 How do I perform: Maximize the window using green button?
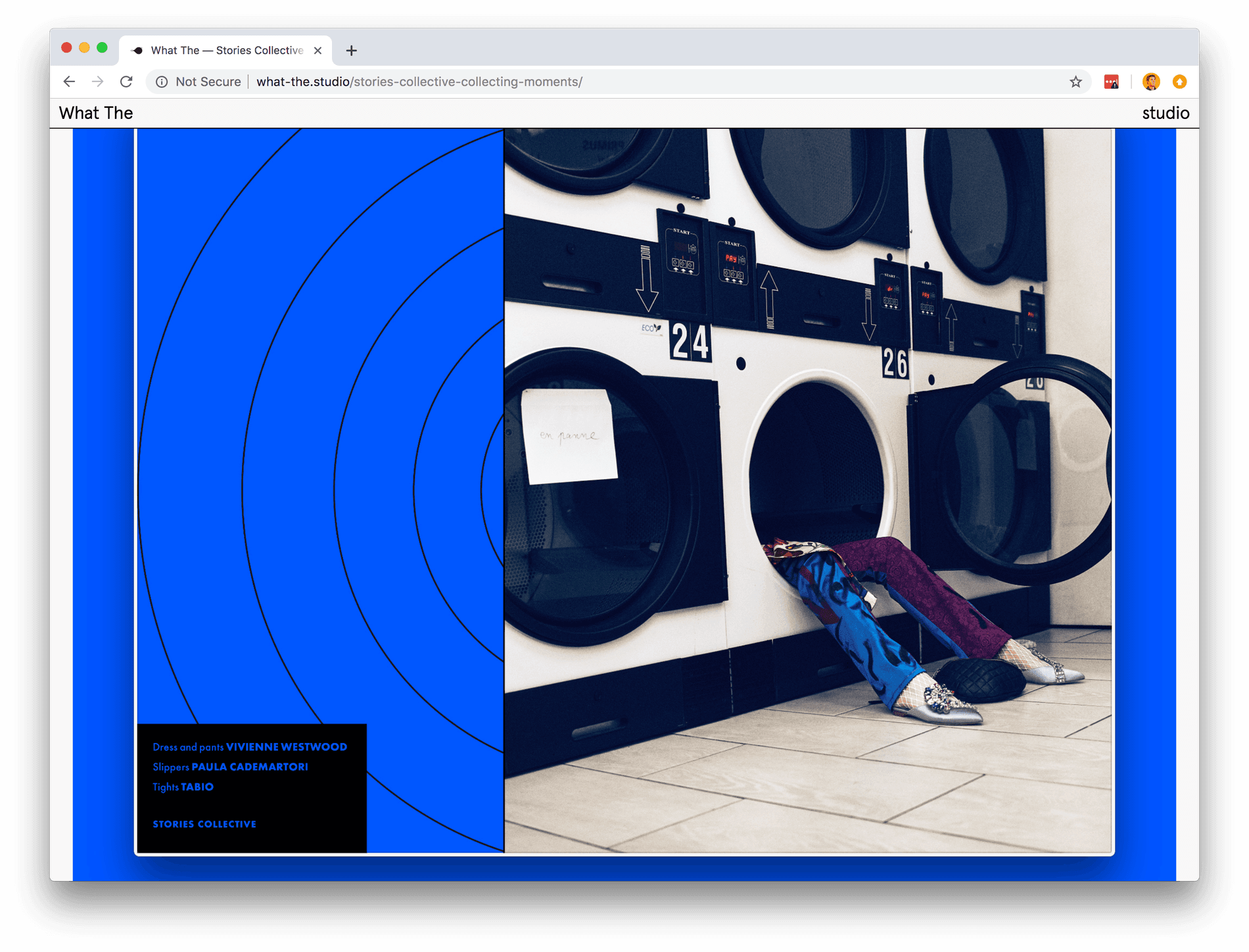point(102,47)
